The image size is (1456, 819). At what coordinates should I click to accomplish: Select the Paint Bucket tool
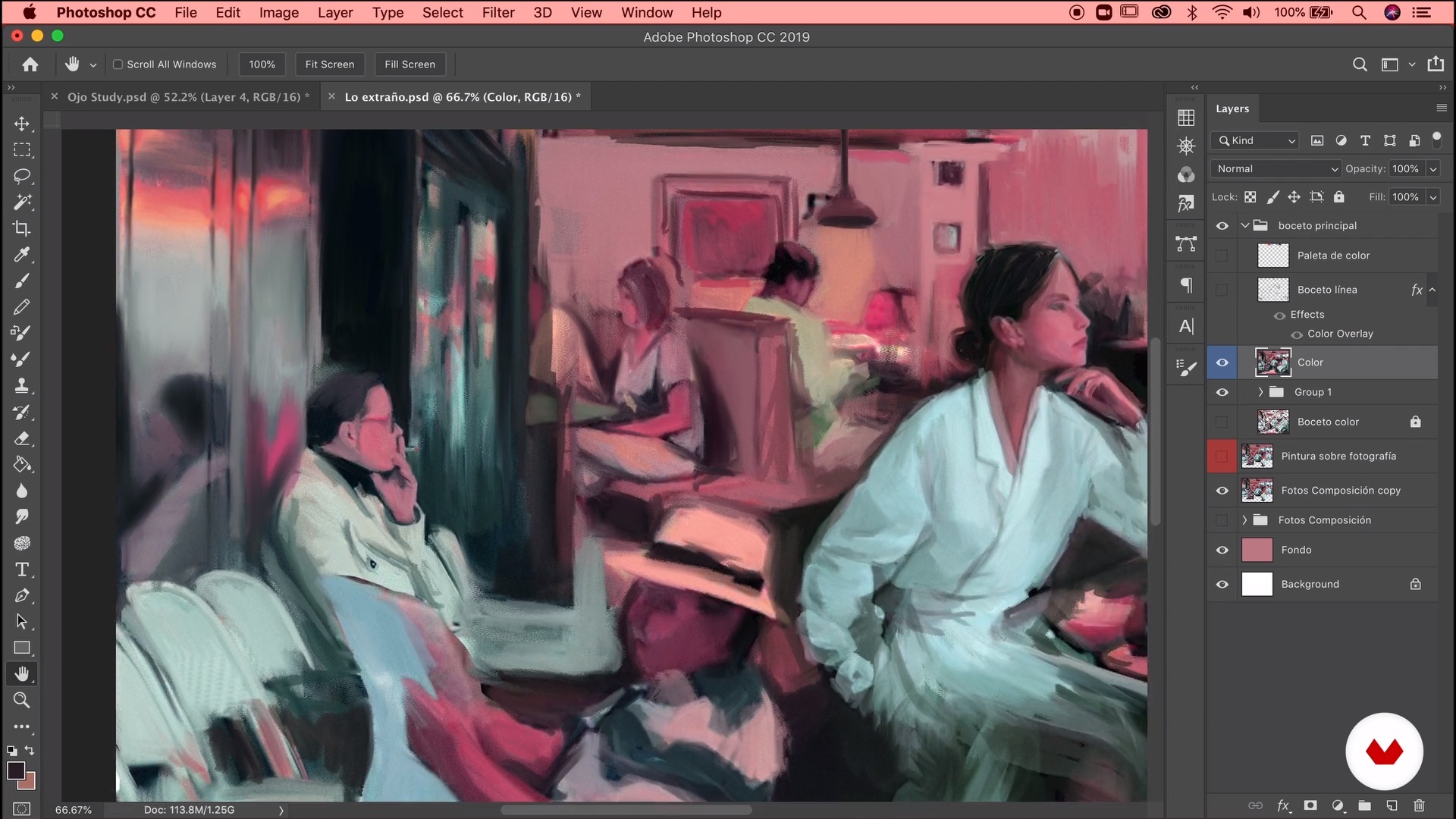pyautogui.click(x=22, y=464)
